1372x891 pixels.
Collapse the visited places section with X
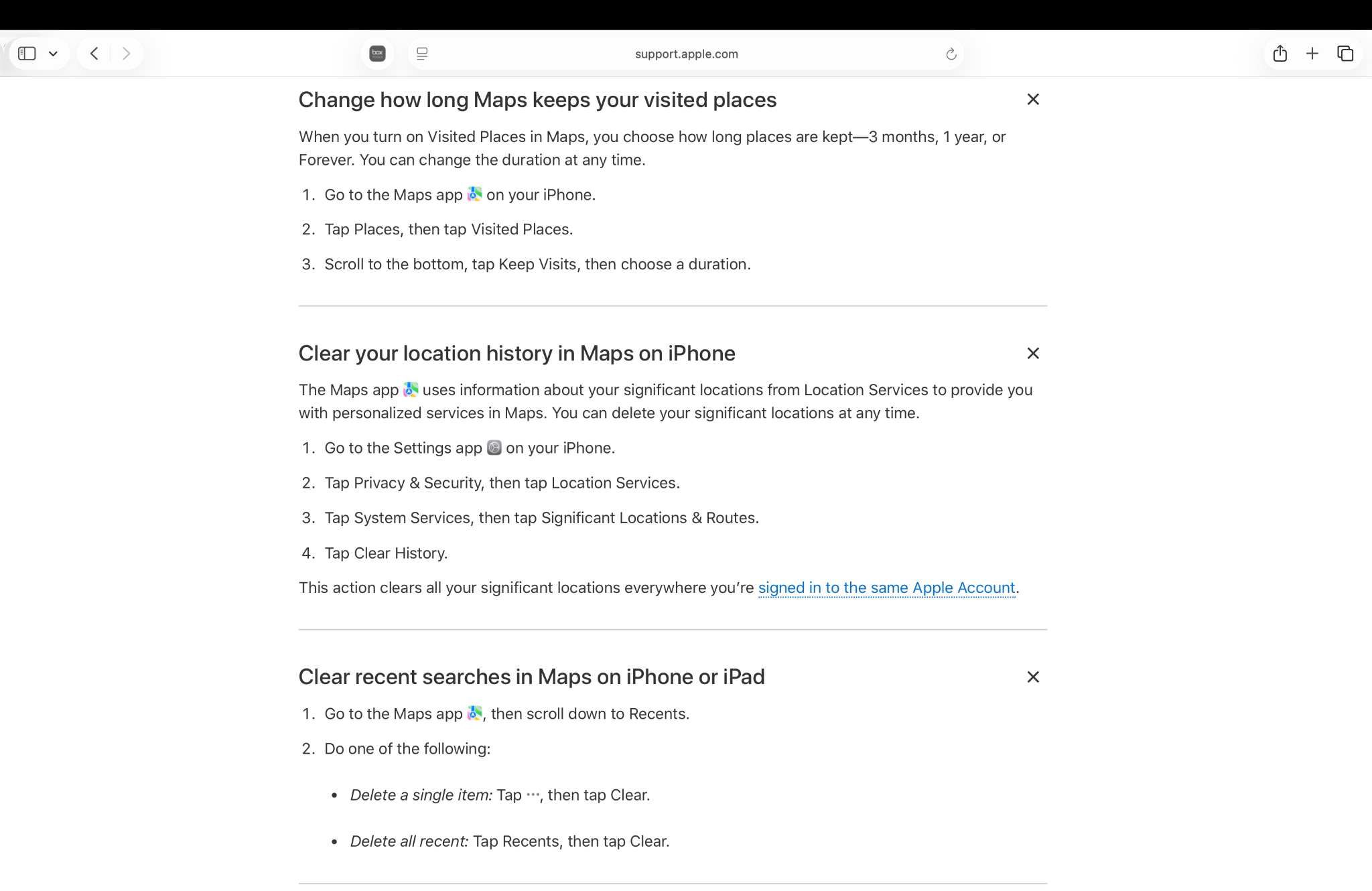point(1033,100)
